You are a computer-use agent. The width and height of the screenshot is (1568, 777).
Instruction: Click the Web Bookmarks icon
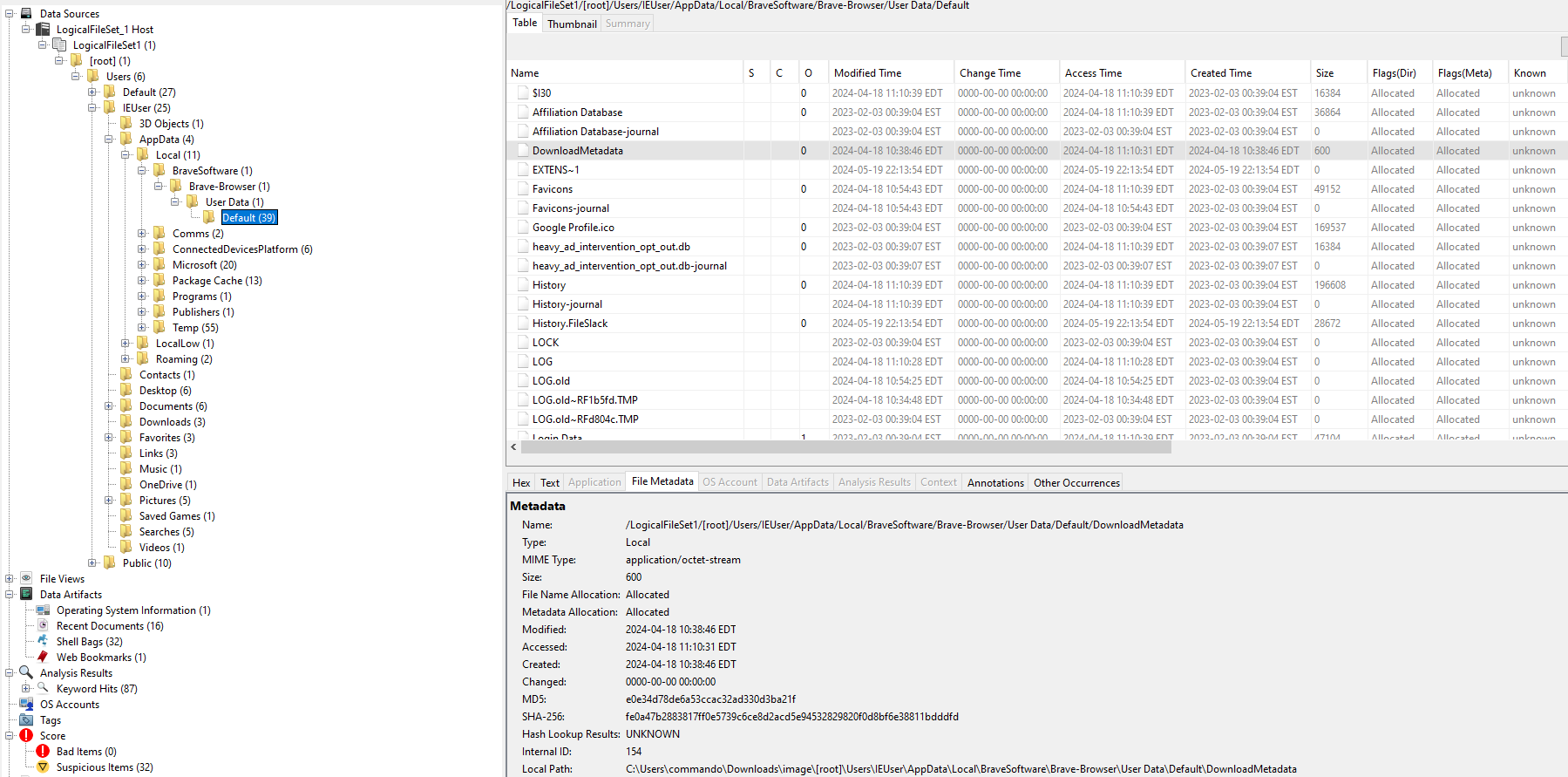tap(43, 657)
